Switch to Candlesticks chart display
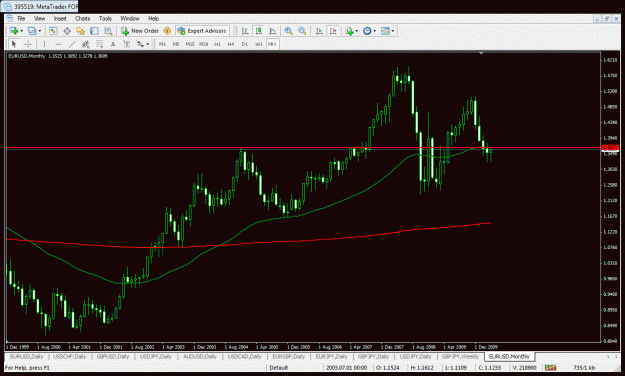 point(259,31)
